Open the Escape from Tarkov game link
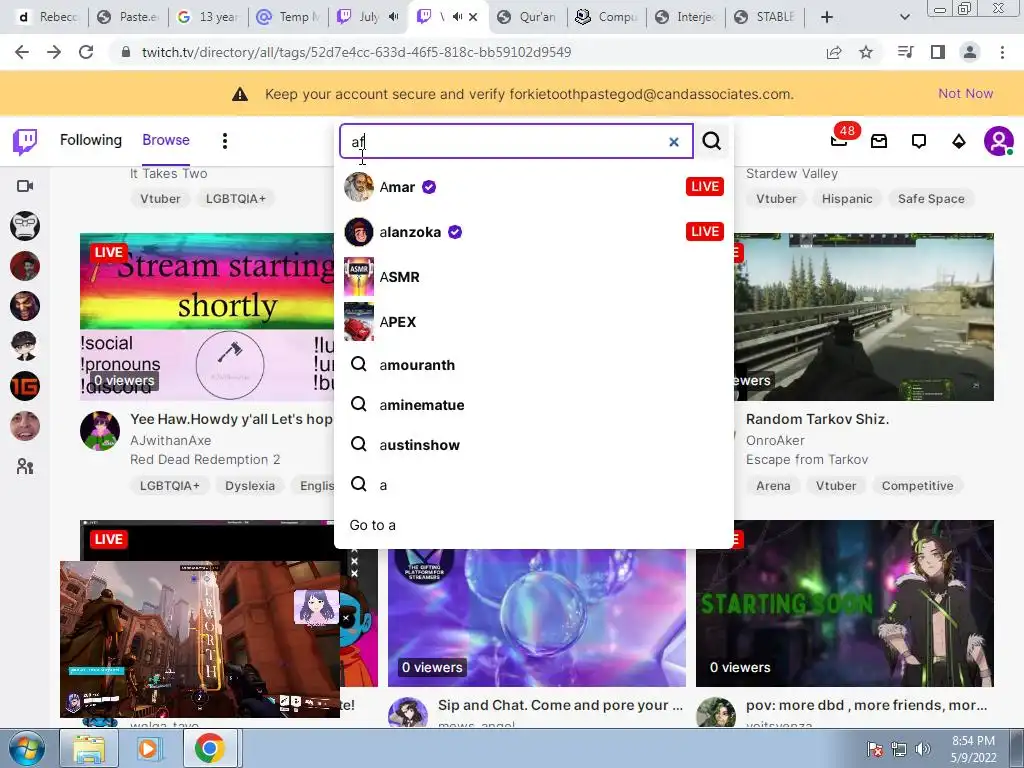The image size is (1024, 768). tap(807, 460)
